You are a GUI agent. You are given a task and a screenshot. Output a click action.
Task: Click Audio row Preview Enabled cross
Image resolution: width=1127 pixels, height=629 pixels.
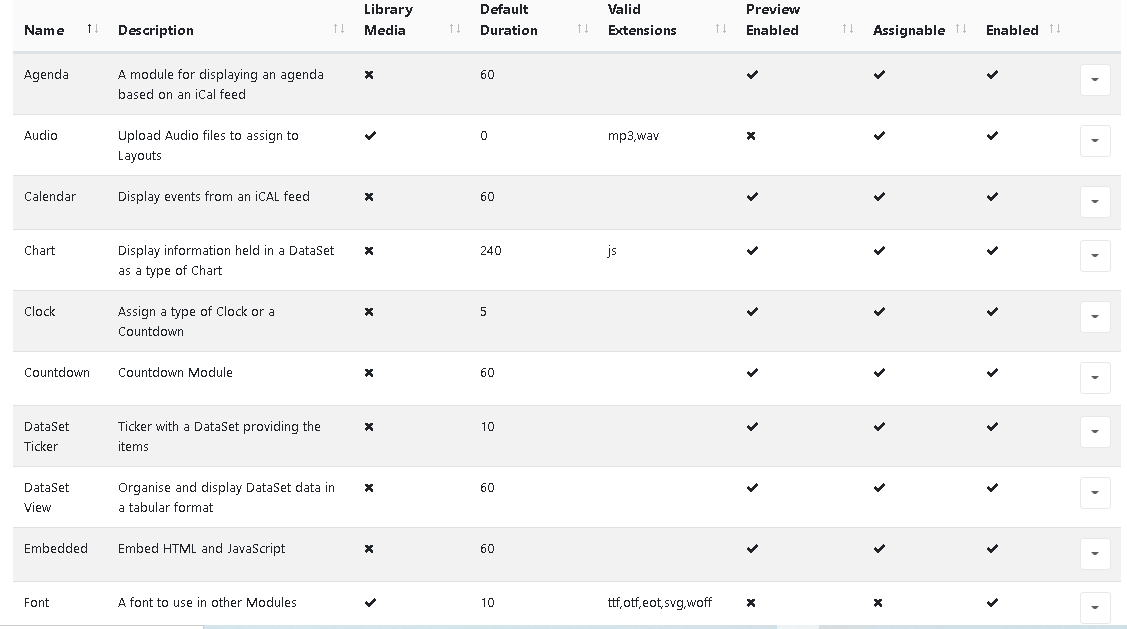(x=751, y=136)
